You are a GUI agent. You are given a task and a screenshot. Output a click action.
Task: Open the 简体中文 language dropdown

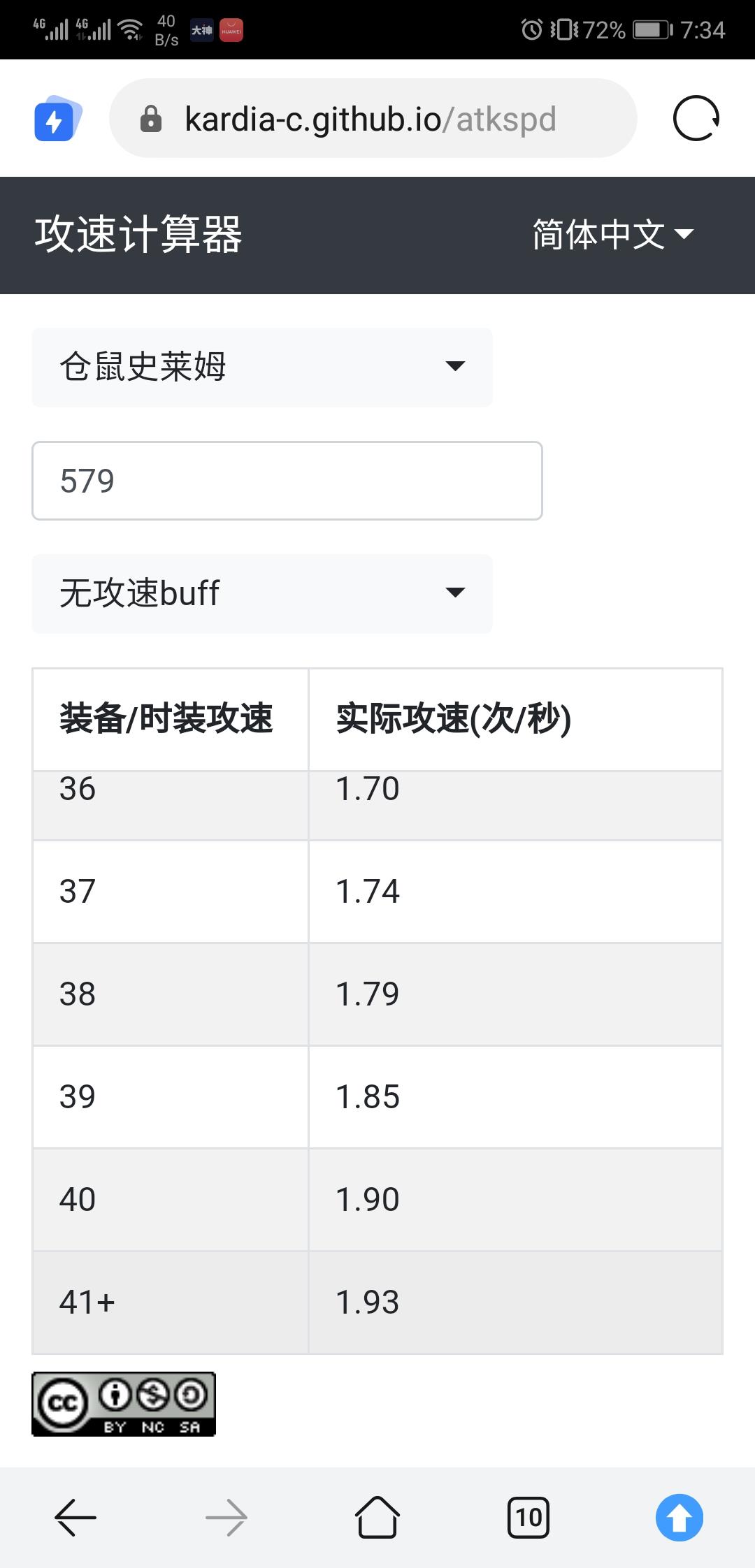[612, 234]
